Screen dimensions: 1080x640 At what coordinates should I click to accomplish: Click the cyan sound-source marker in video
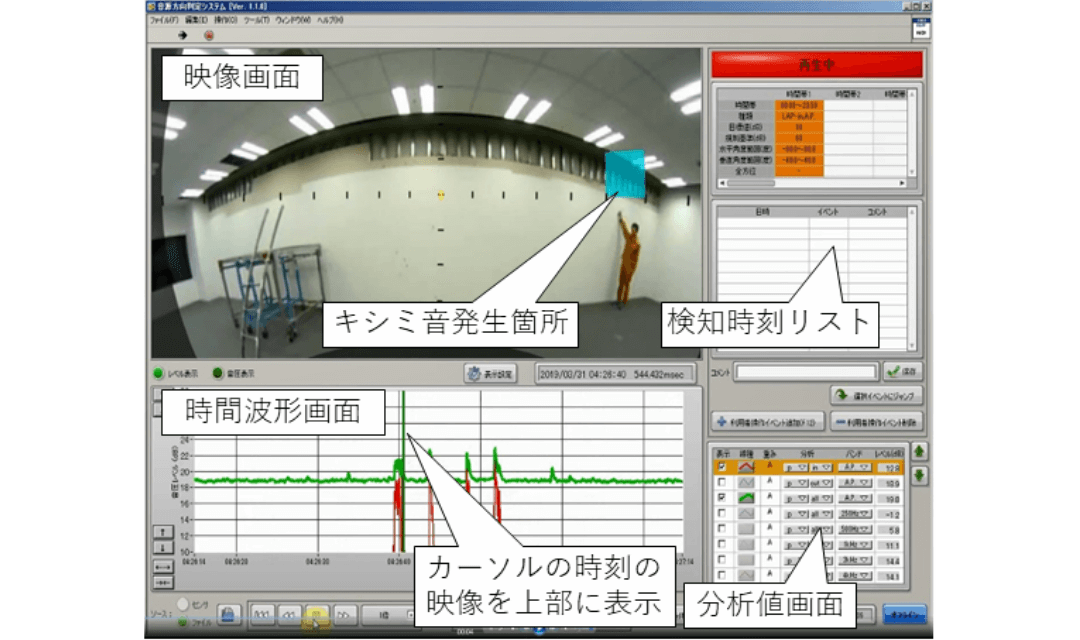625,174
